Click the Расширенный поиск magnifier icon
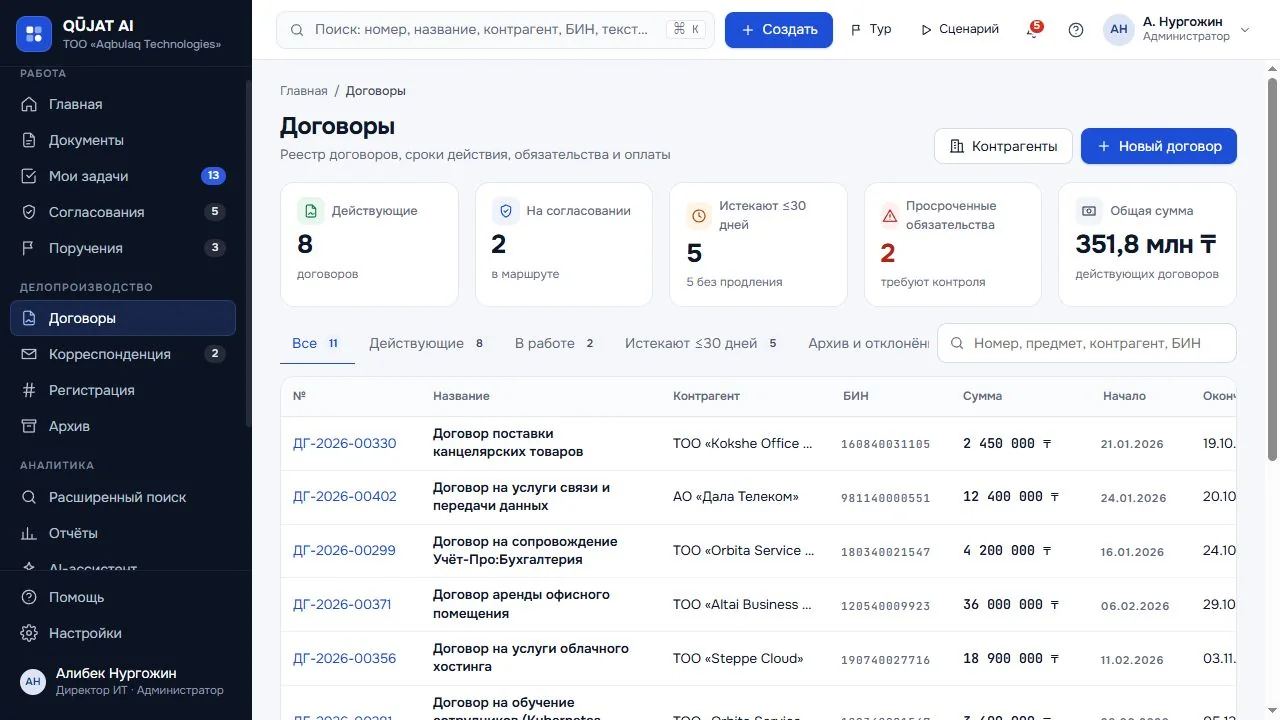 coord(29,497)
